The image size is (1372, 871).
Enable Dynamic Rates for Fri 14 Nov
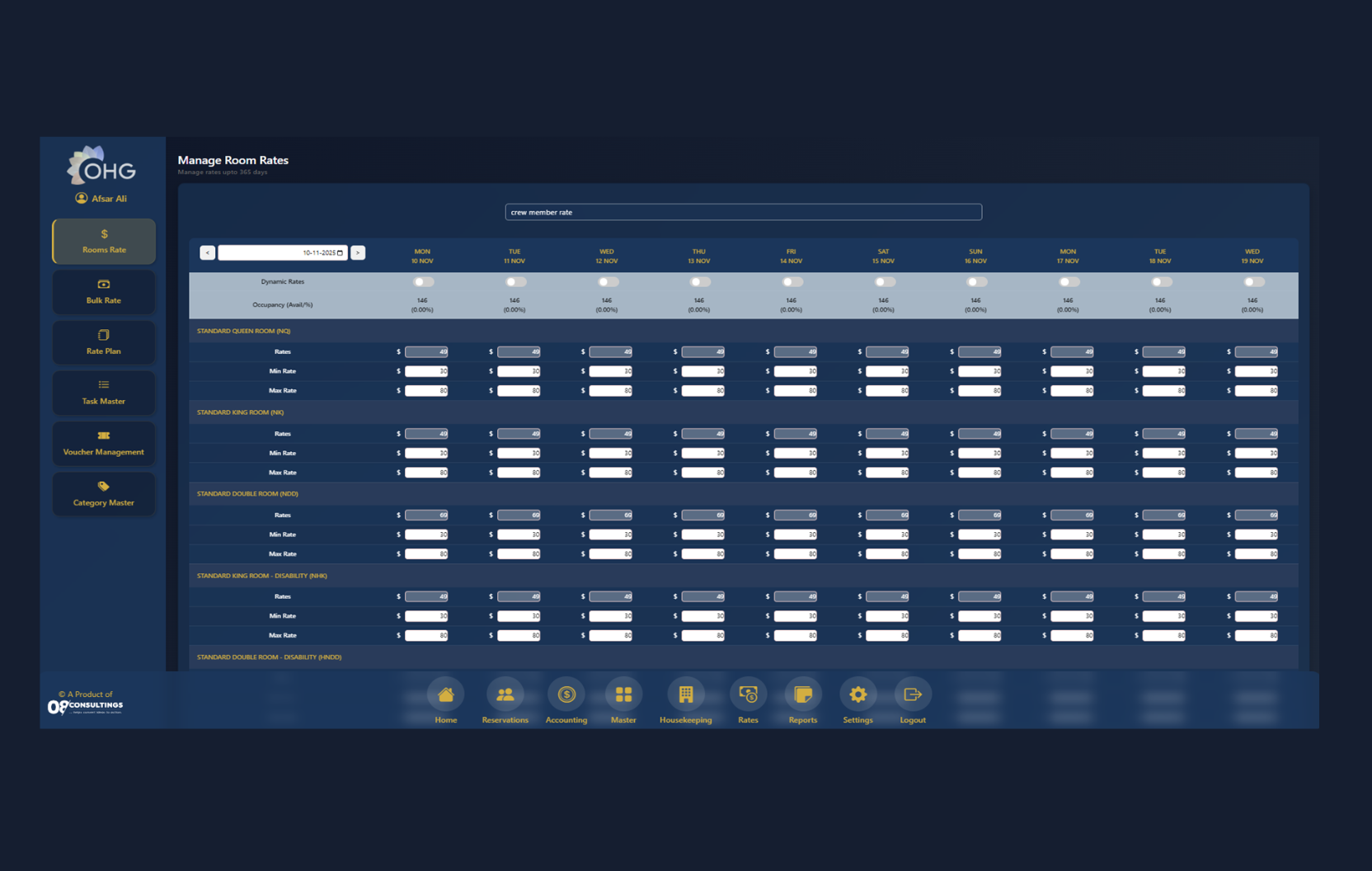tap(792, 282)
